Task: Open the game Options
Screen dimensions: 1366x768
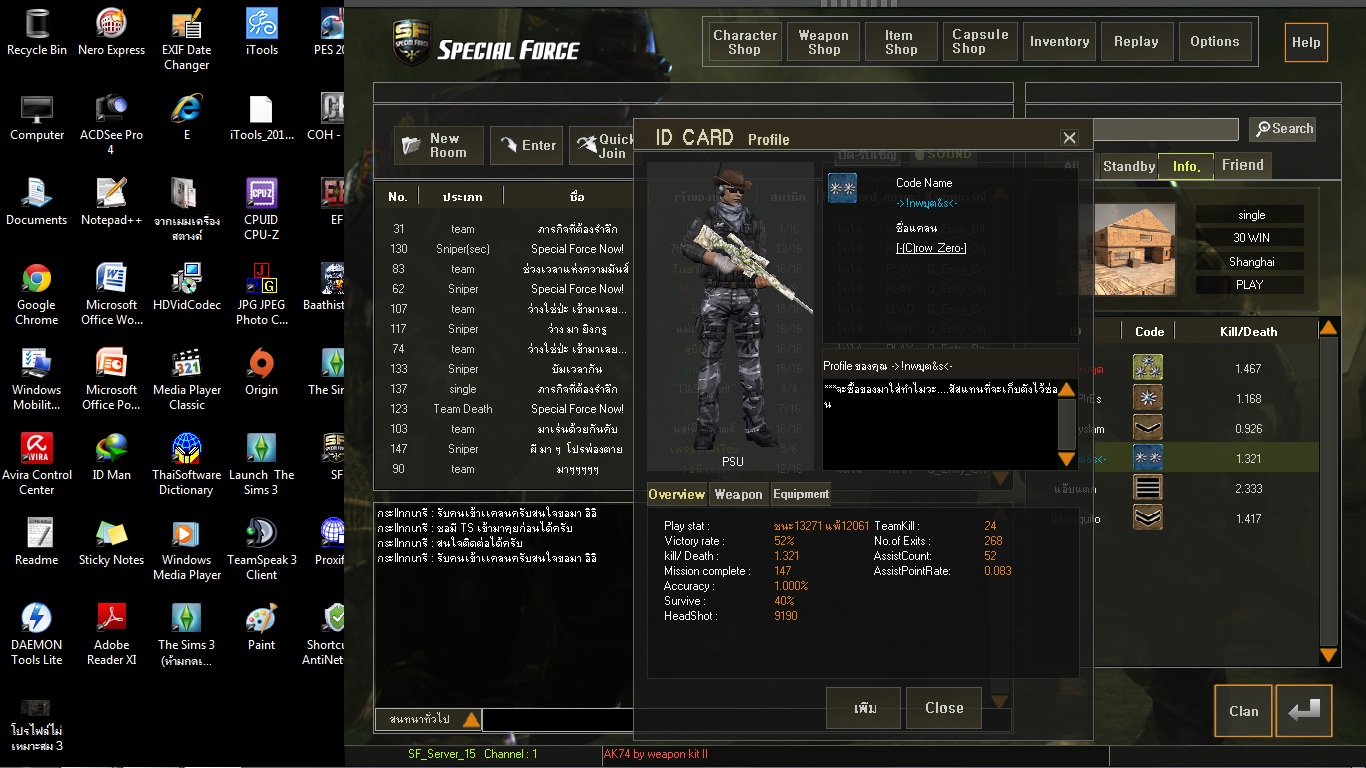Action: point(1214,42)
